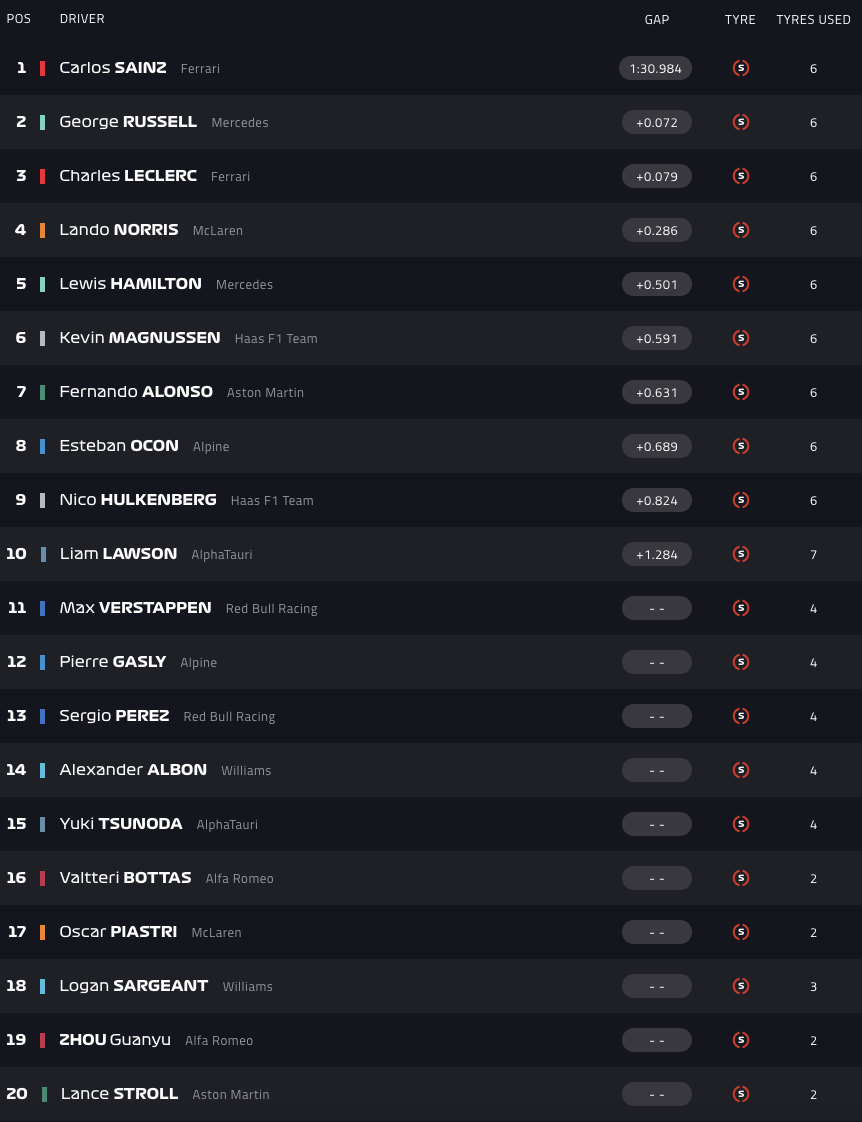Click Valtteri Bottas's tyre compound icon
The image size is (862, 1122).
pos(741,878)
